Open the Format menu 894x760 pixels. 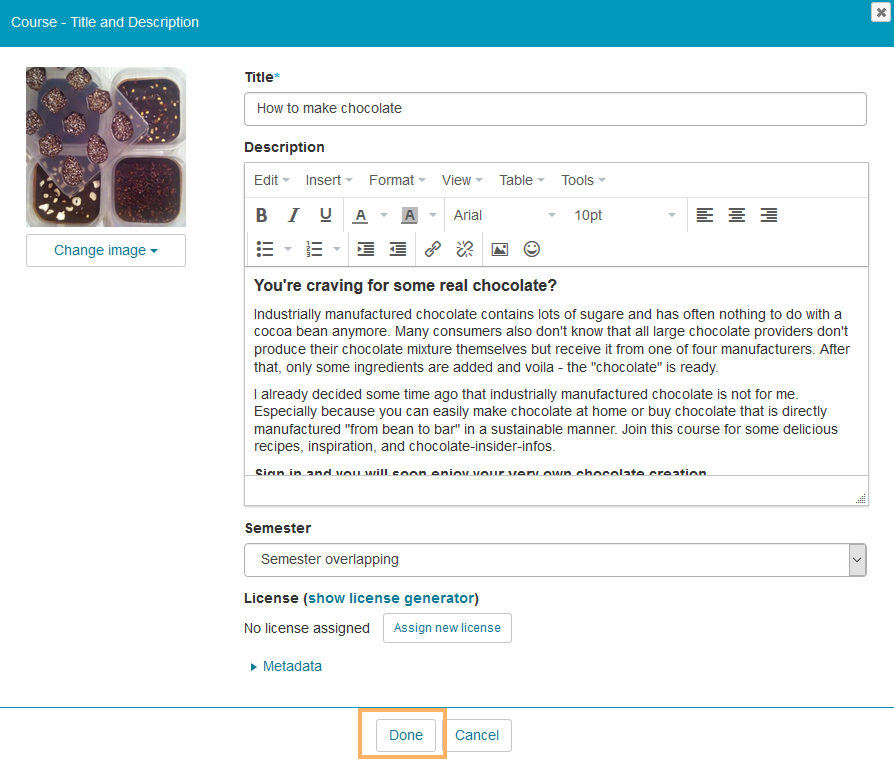[x=397, y=180]
